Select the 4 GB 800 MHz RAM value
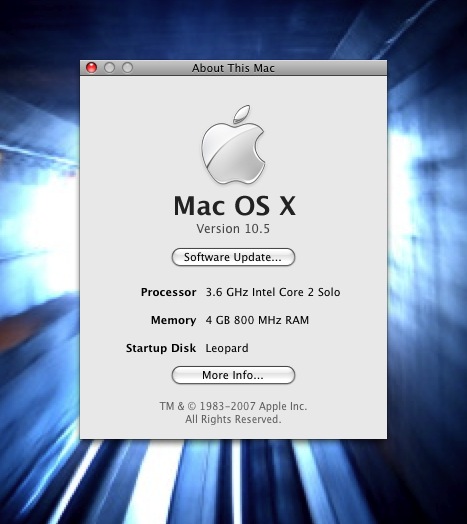467x524 pixels. (257, 320)
